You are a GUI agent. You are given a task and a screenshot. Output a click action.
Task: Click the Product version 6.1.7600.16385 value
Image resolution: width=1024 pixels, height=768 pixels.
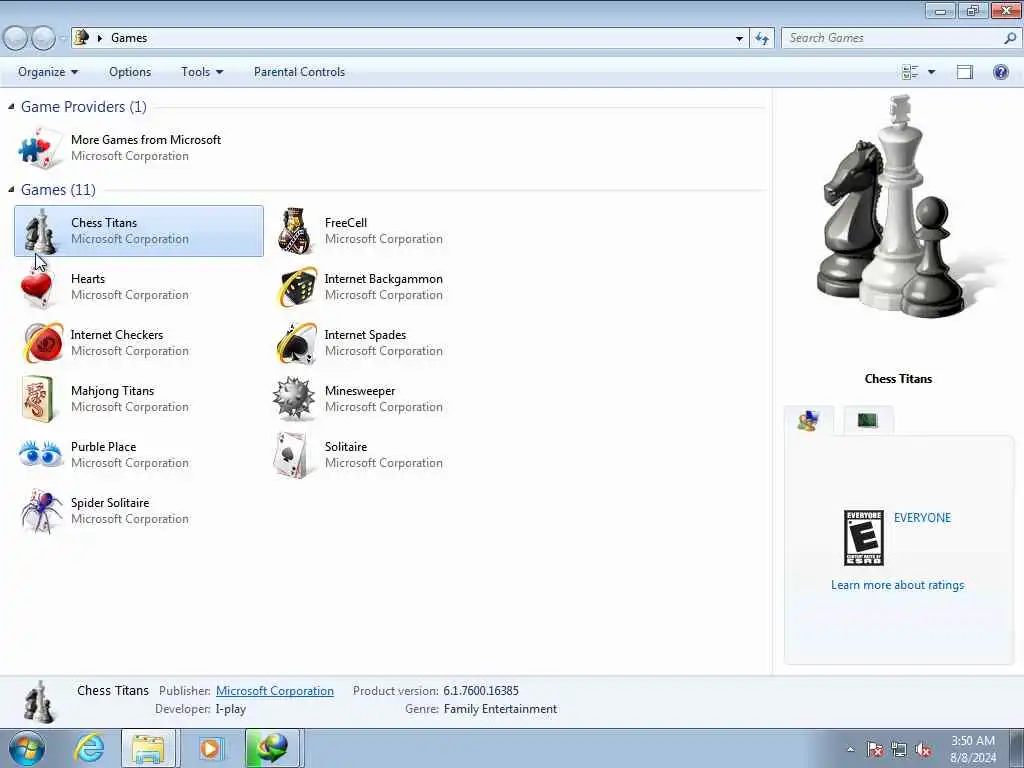[x=481, y=691]
